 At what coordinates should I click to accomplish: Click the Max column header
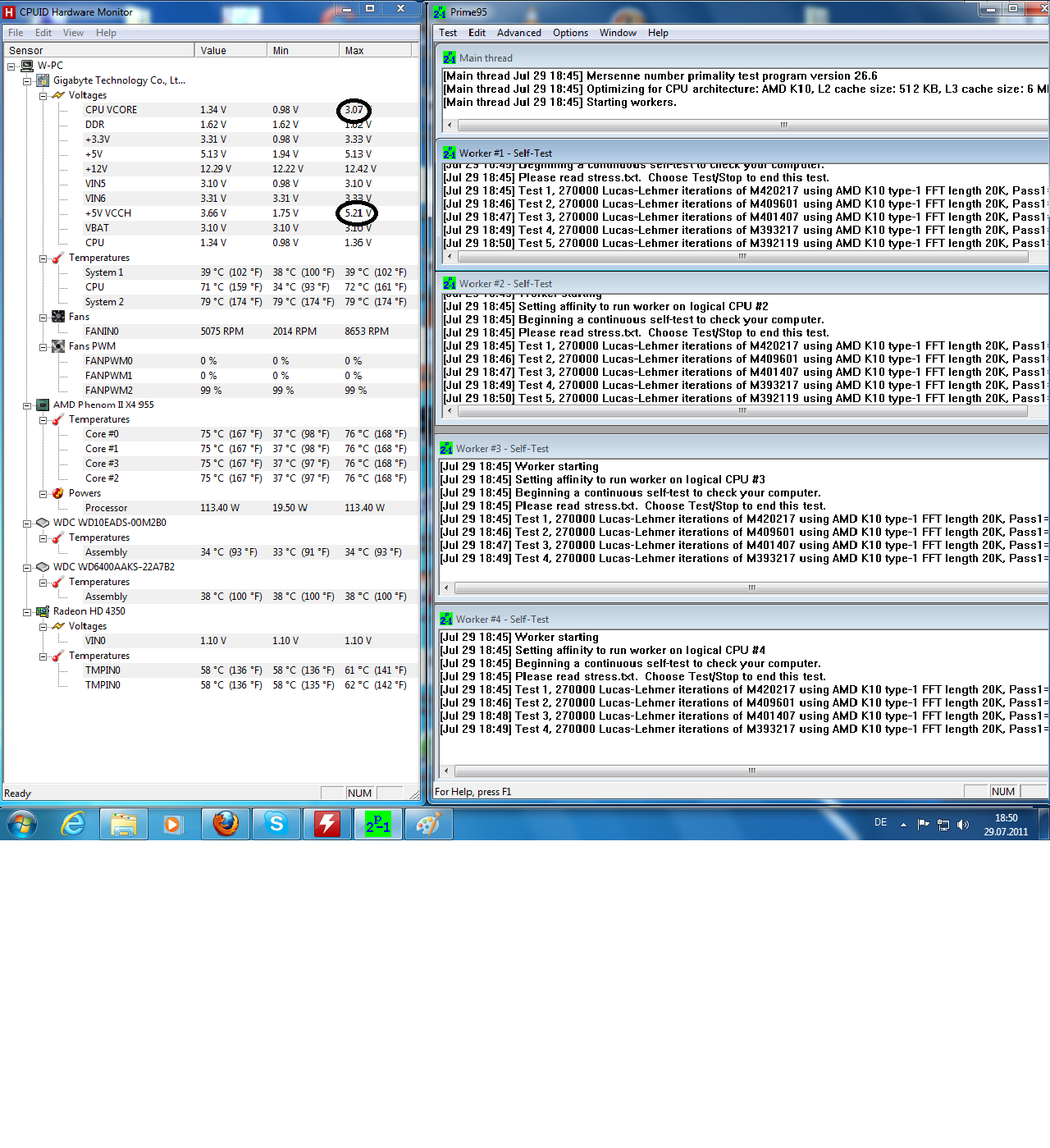(x=375, y=50)
